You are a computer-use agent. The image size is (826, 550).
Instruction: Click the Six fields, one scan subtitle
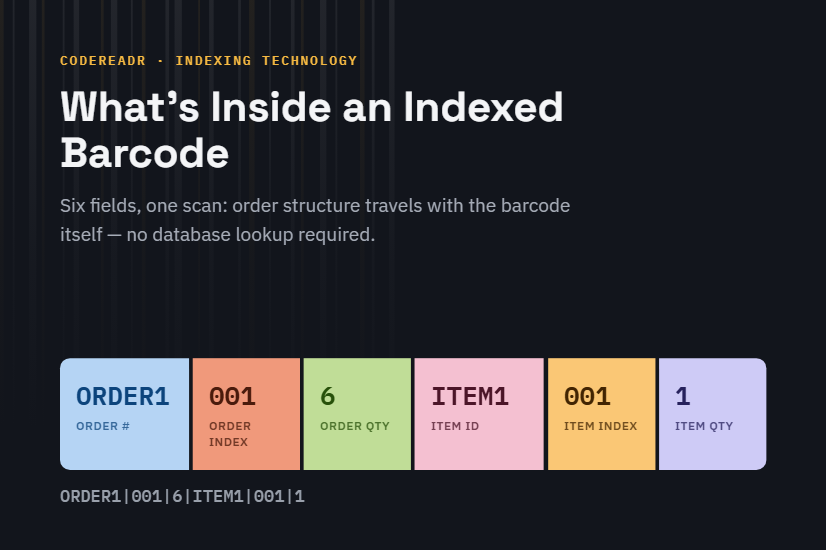point(315,220)
